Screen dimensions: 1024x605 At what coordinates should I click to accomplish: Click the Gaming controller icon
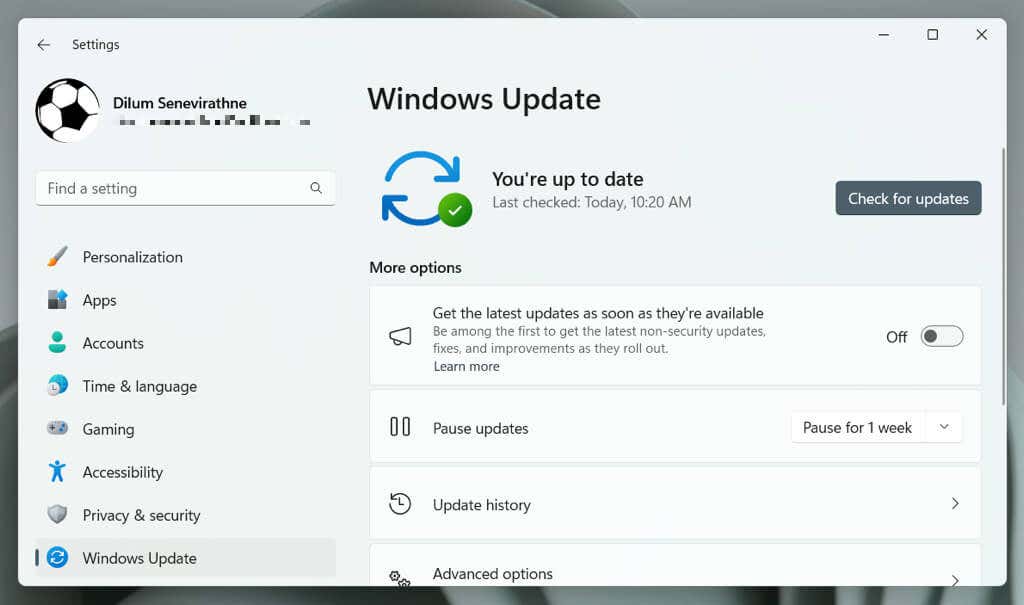pyautogui.click(x=57, y=429)
